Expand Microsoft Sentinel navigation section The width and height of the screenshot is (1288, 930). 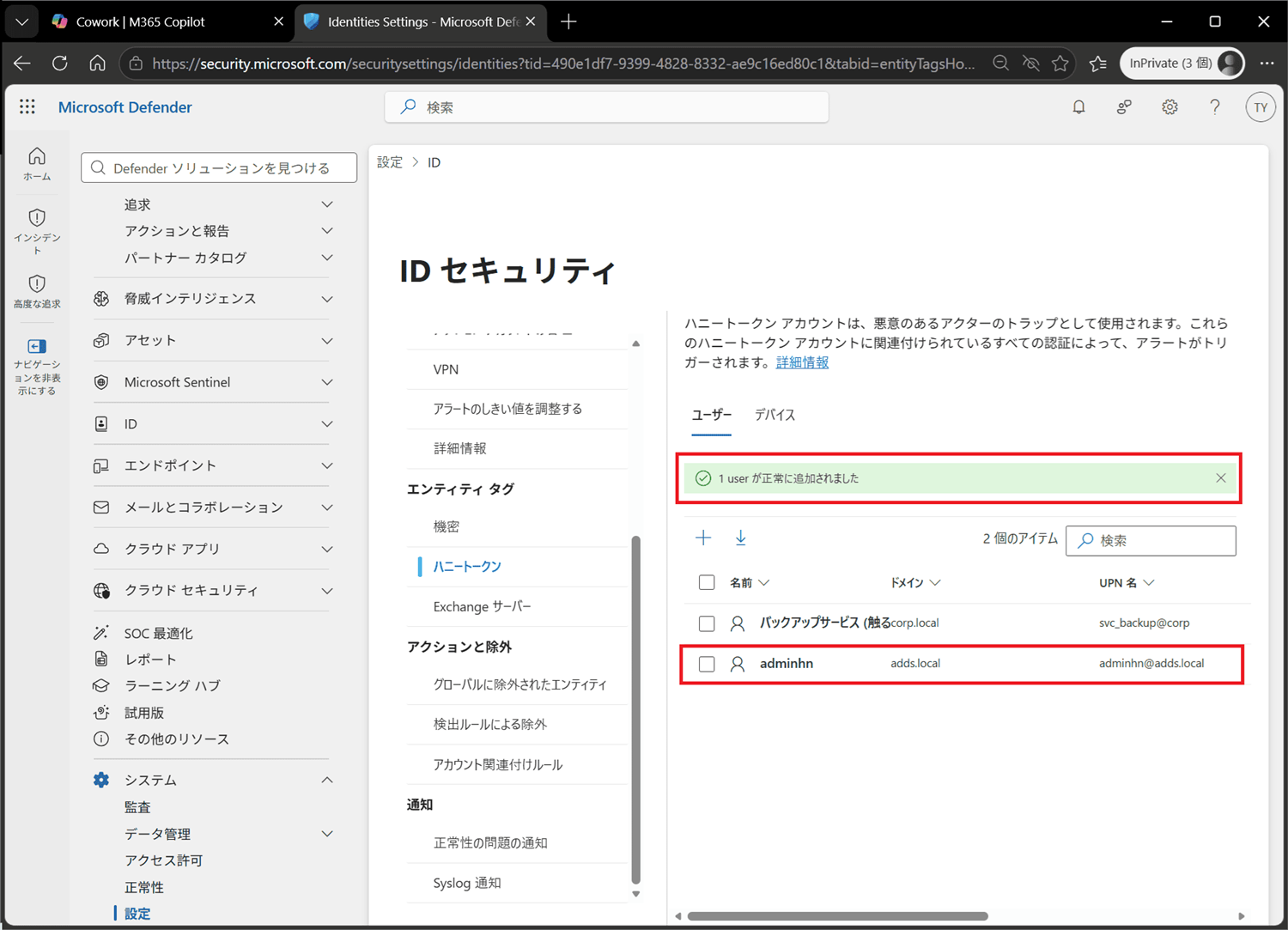327,382
